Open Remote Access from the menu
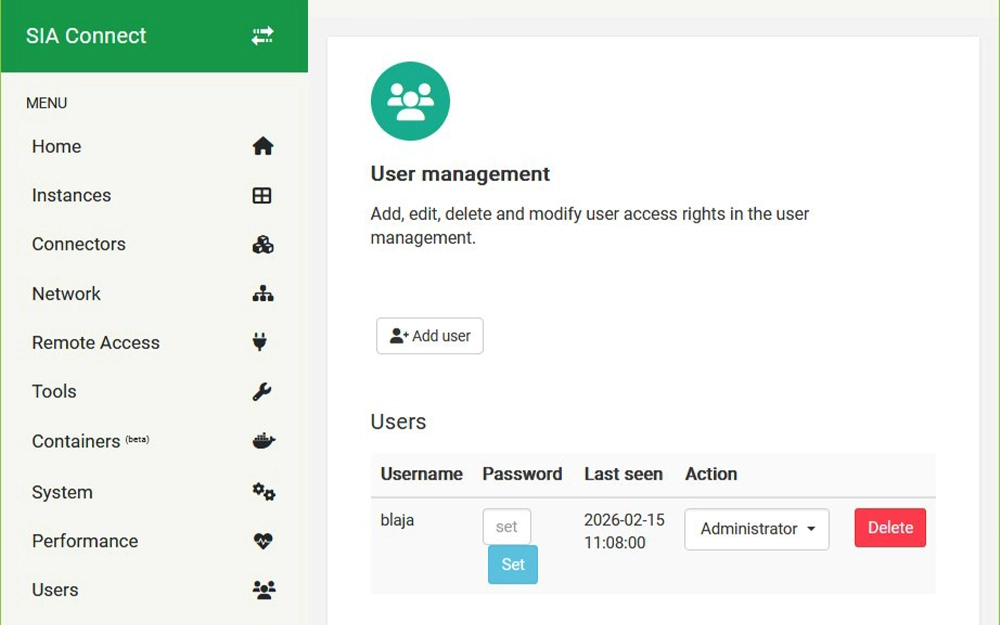This screenshot has width=1000, height=625. click(x=96, y=342)
